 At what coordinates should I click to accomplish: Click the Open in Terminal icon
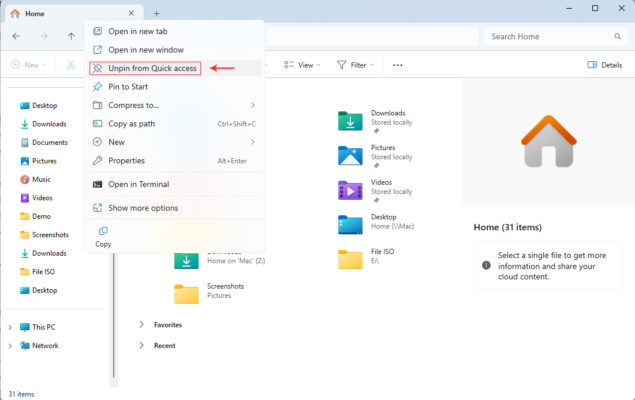click(98, 184)
